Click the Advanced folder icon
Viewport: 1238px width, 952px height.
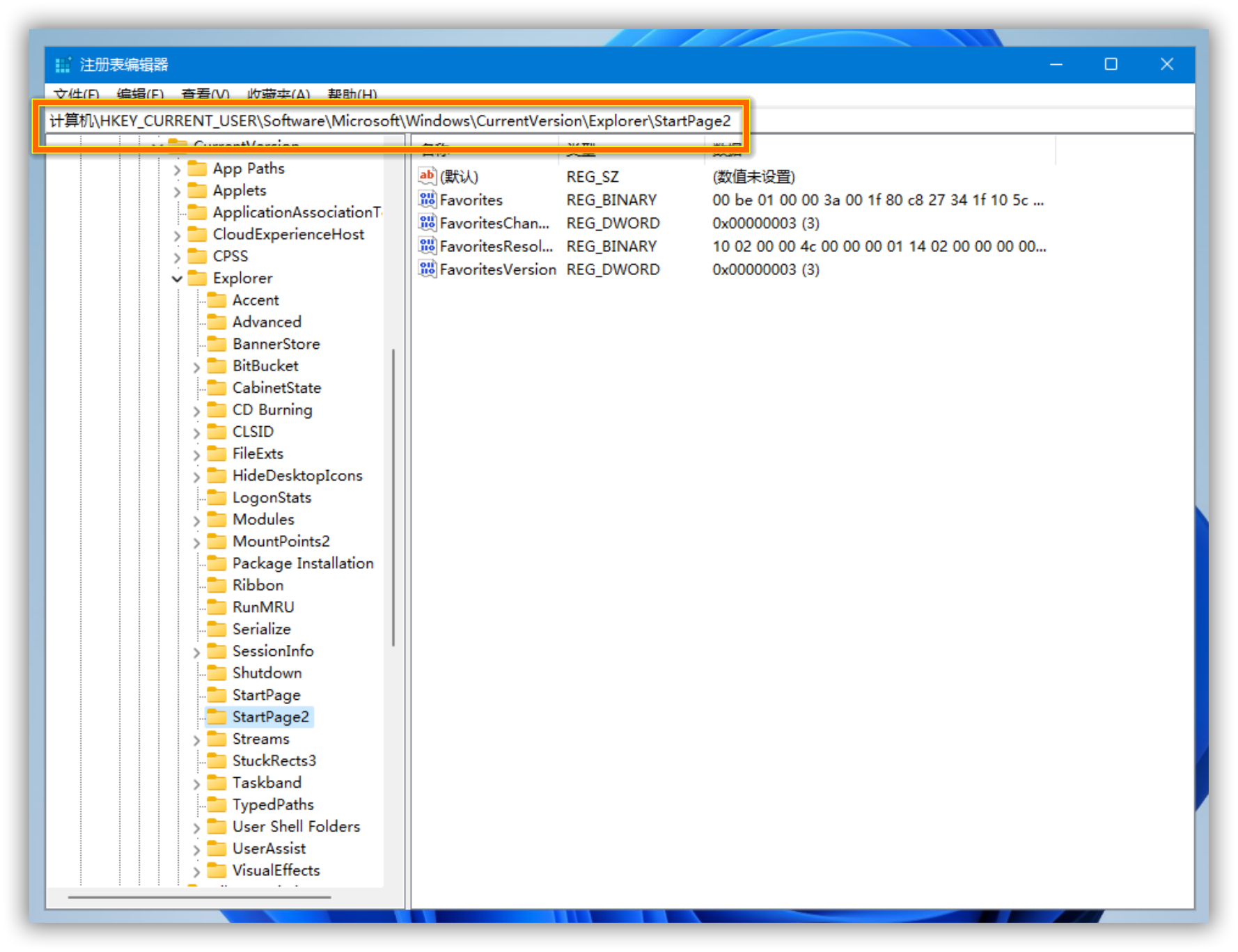pos(217,322)
